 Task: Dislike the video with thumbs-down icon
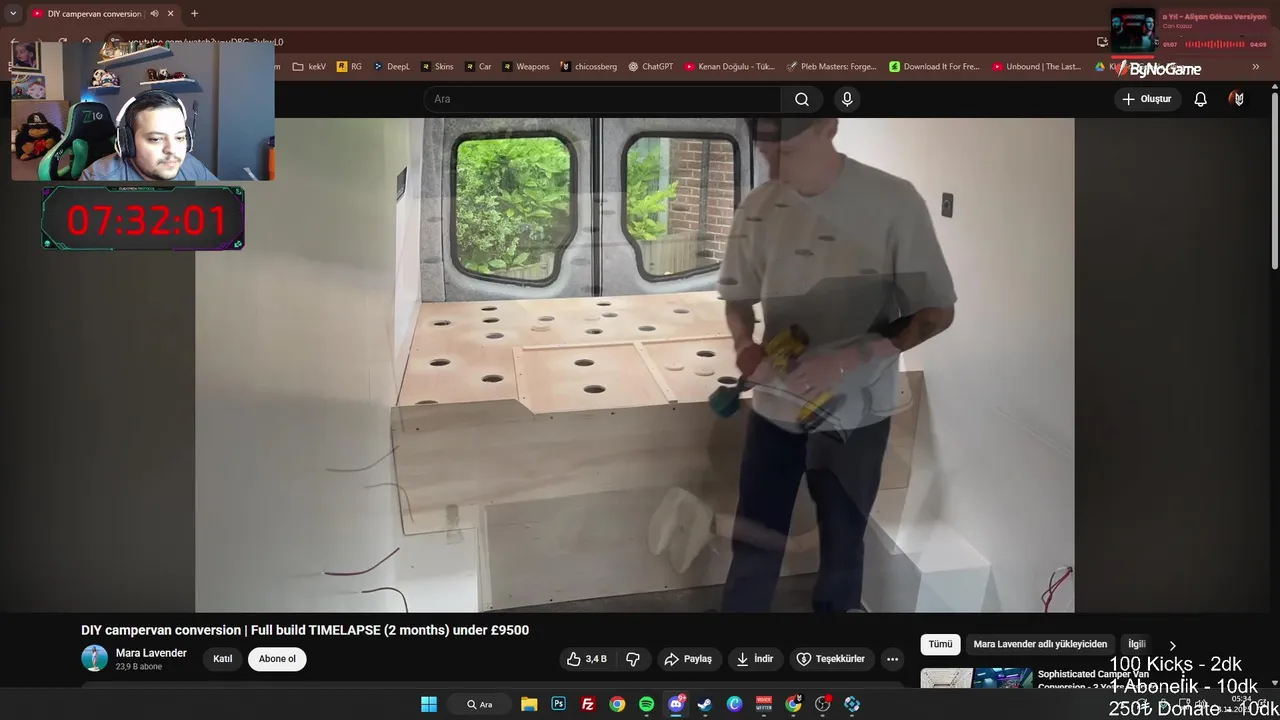(x=633, y=659)
